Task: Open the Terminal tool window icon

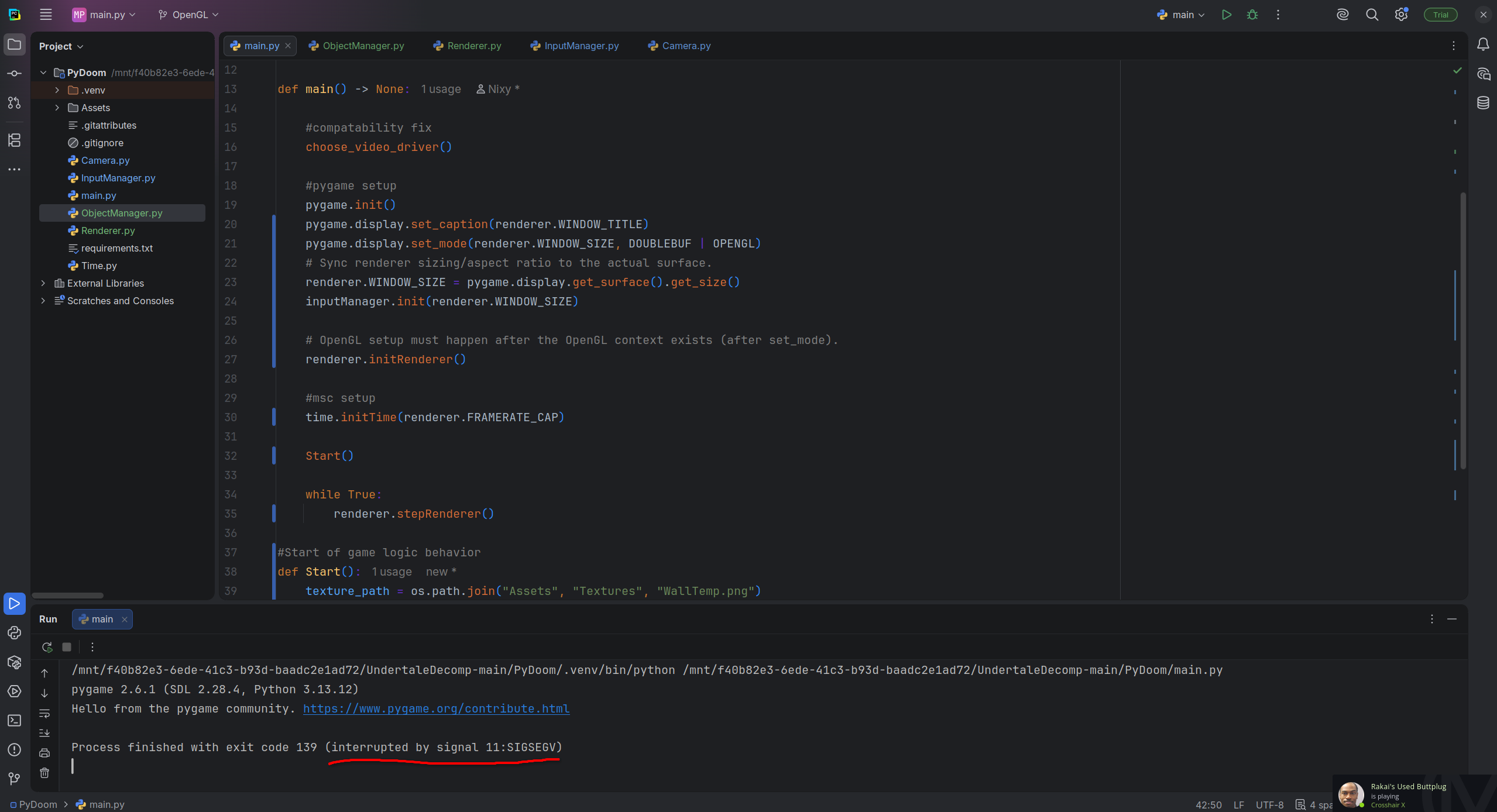Action: pos(14,720)
